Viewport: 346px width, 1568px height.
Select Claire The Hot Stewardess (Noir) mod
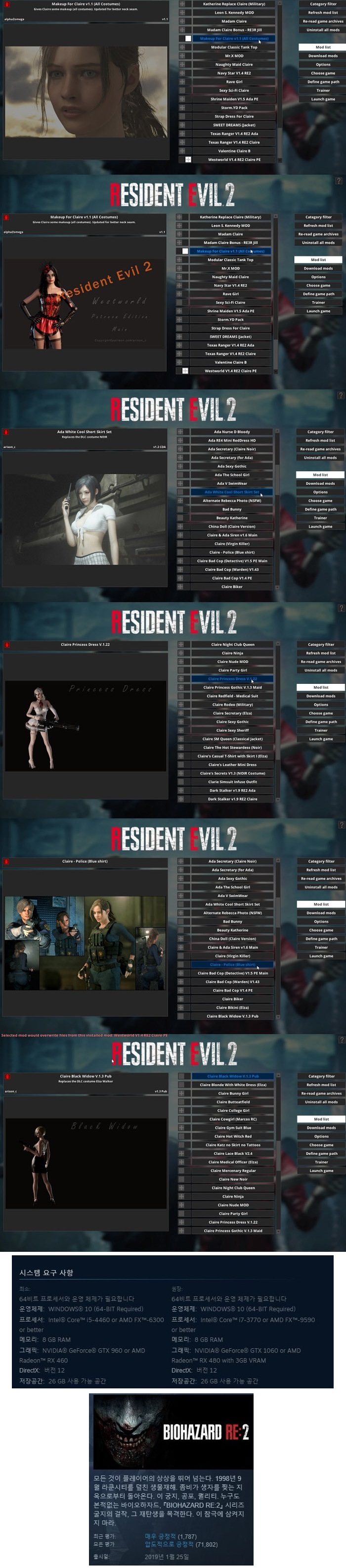click(232, 748)
